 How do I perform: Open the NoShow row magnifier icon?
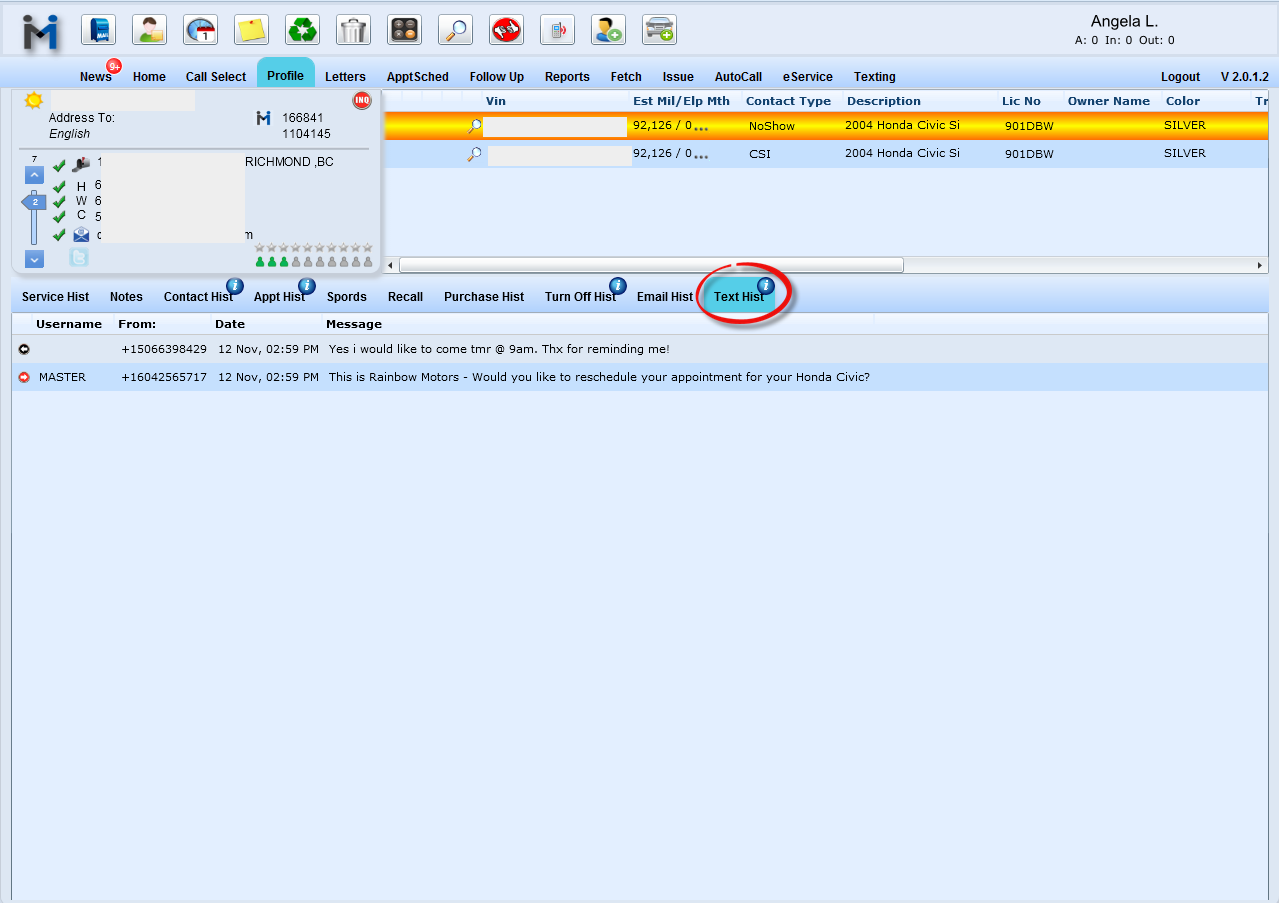tap(475, 126)
